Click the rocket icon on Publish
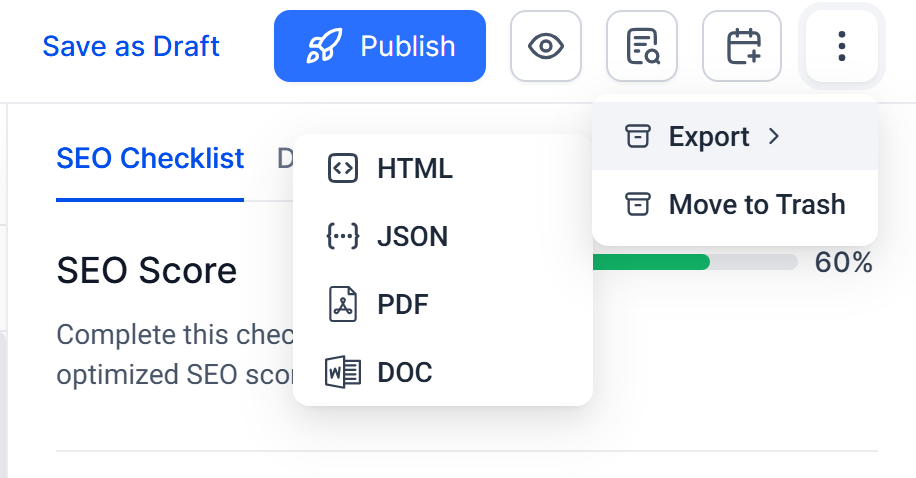The width and height of the screenshot is (916, 478). click(324, 46)
